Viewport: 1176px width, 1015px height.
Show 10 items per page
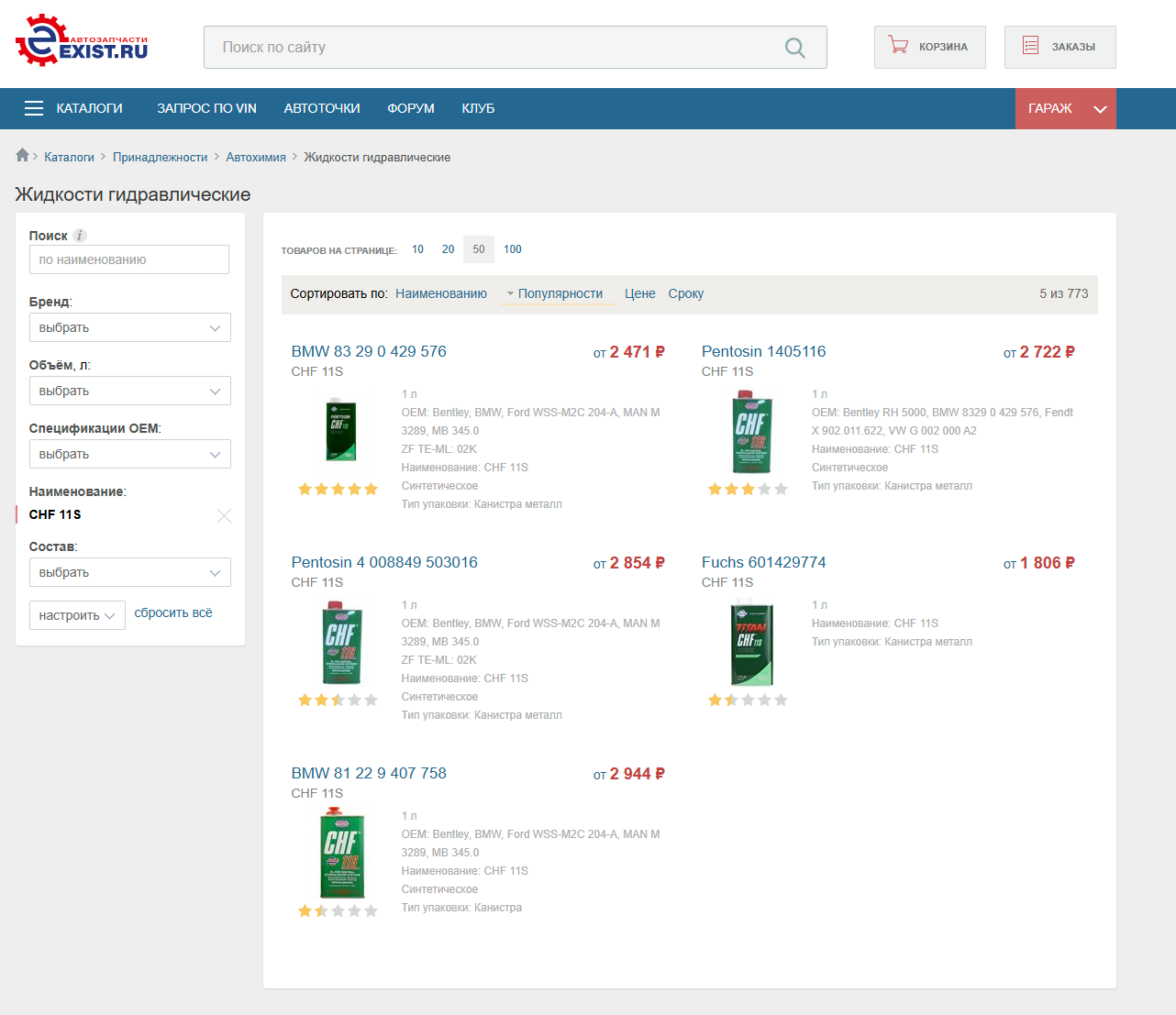tap(417, 249)
